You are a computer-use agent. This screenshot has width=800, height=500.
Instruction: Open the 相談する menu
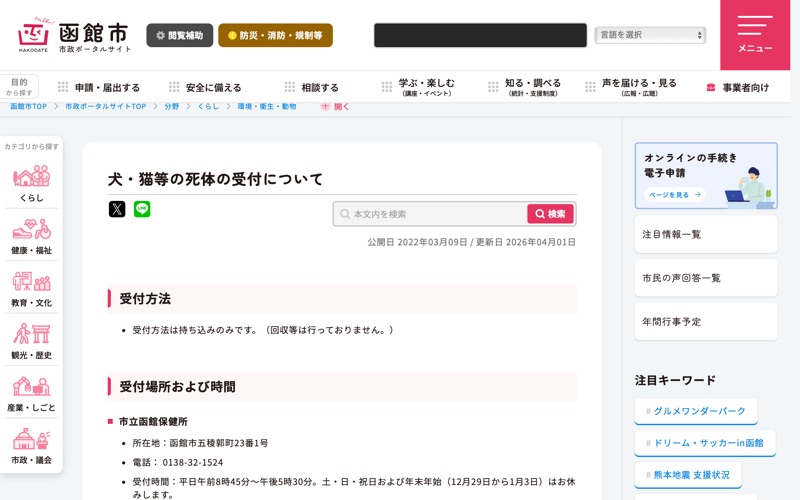pyautogui.click(x=312, y=87)
